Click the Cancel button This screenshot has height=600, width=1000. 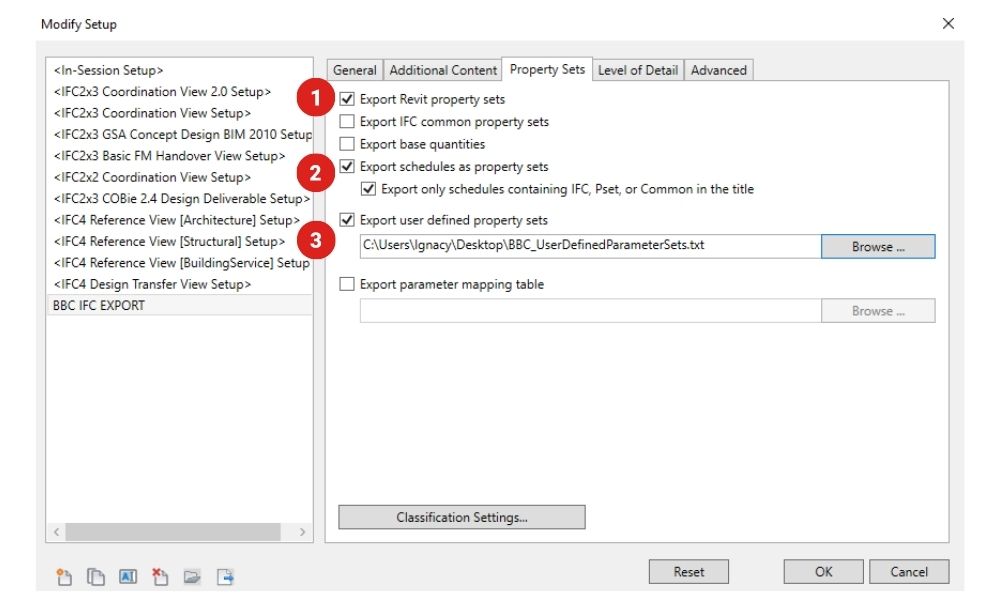(909, 572)
